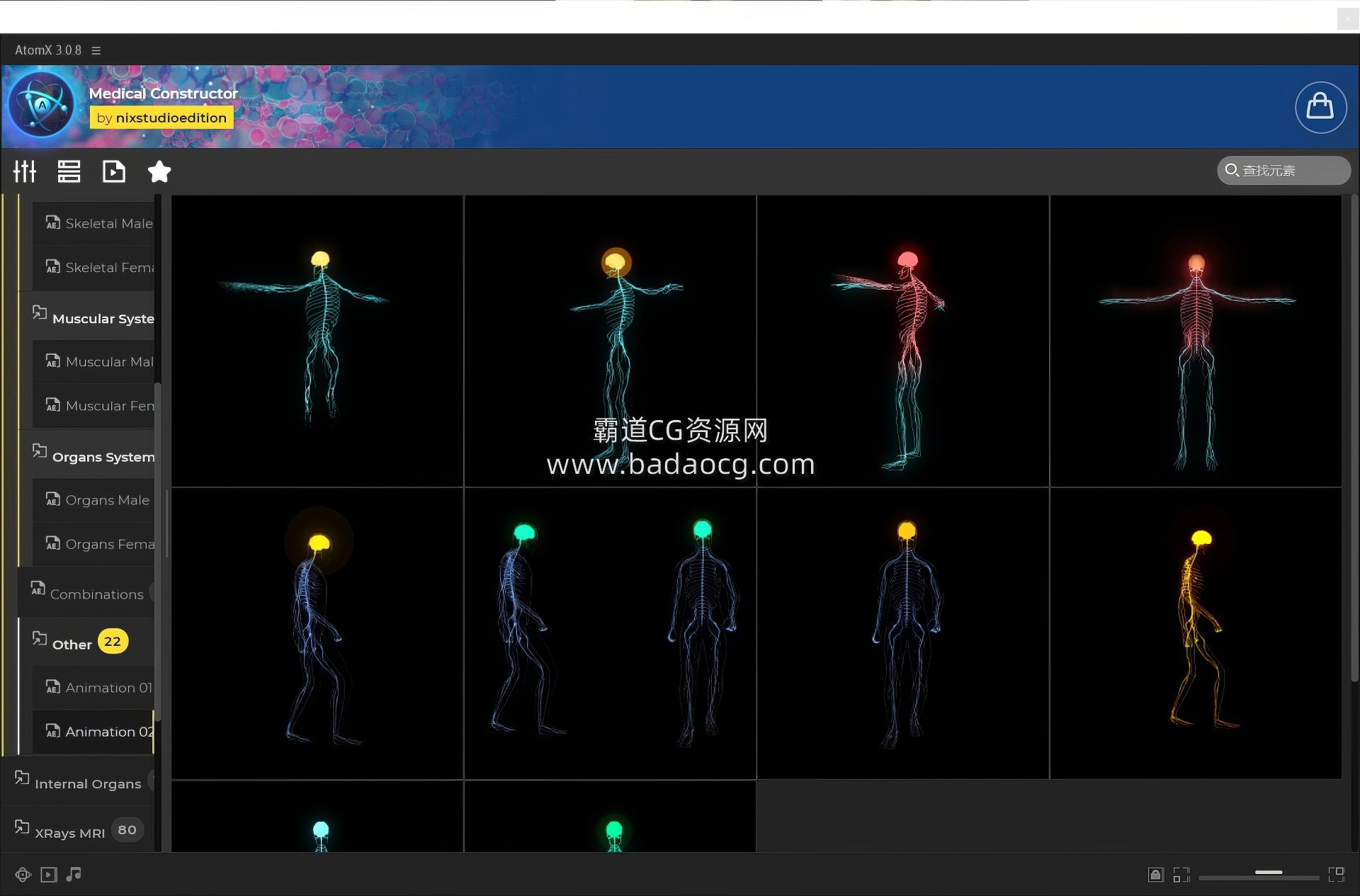
Task: Open the nixstudioedition author link
Action: 161,118
